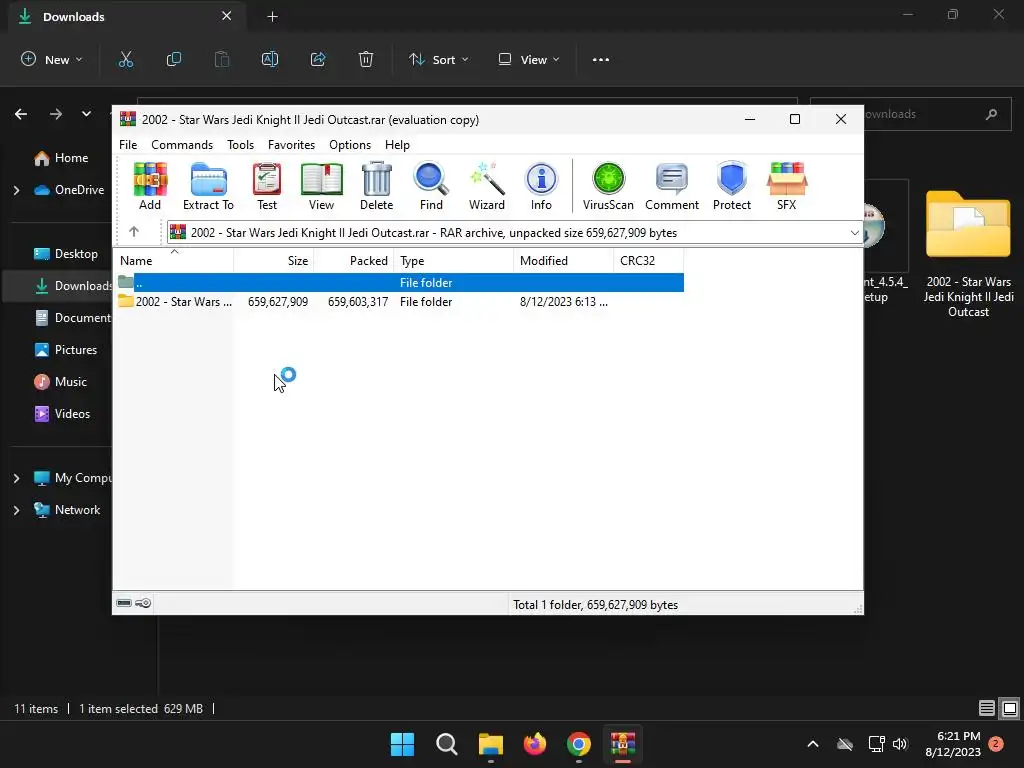Sort by the Name column header

(x=173, y=261)
